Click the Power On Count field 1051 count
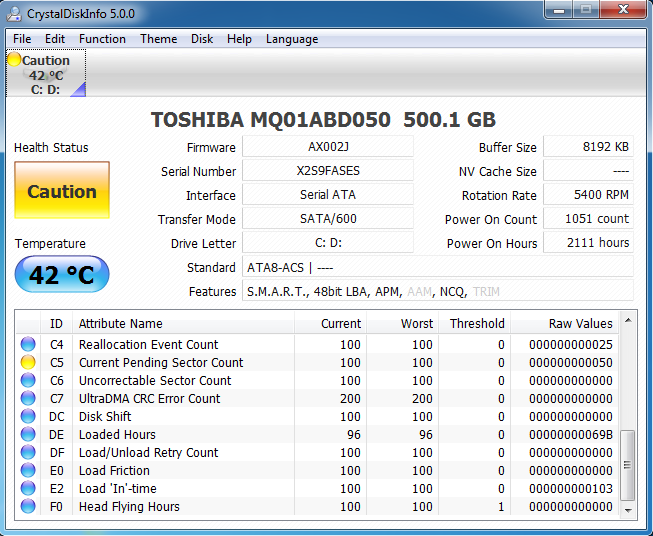Viewport: 653px width, 536px height. coord(588,219)
